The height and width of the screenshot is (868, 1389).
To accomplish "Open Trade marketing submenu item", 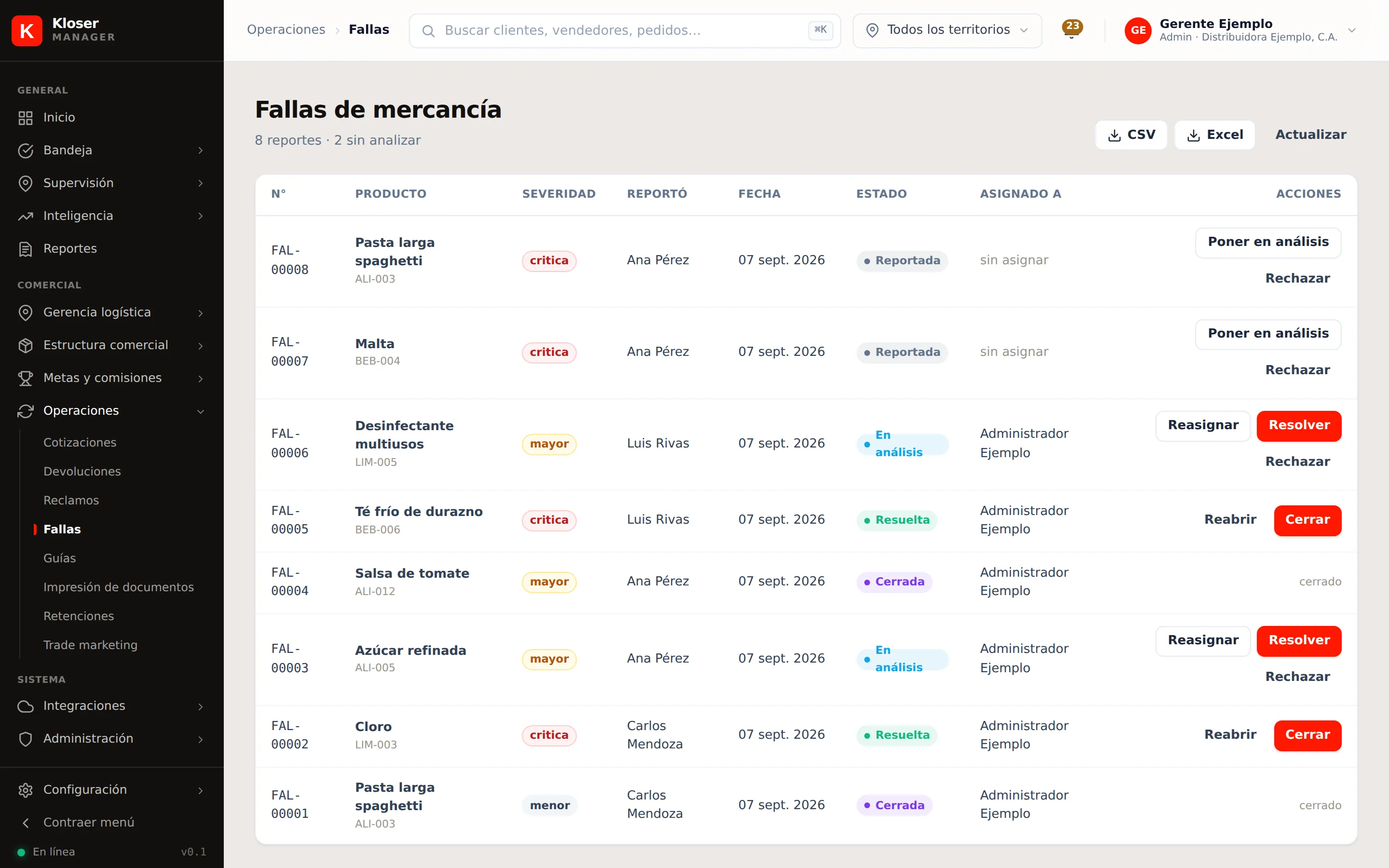I will [91, 645].
